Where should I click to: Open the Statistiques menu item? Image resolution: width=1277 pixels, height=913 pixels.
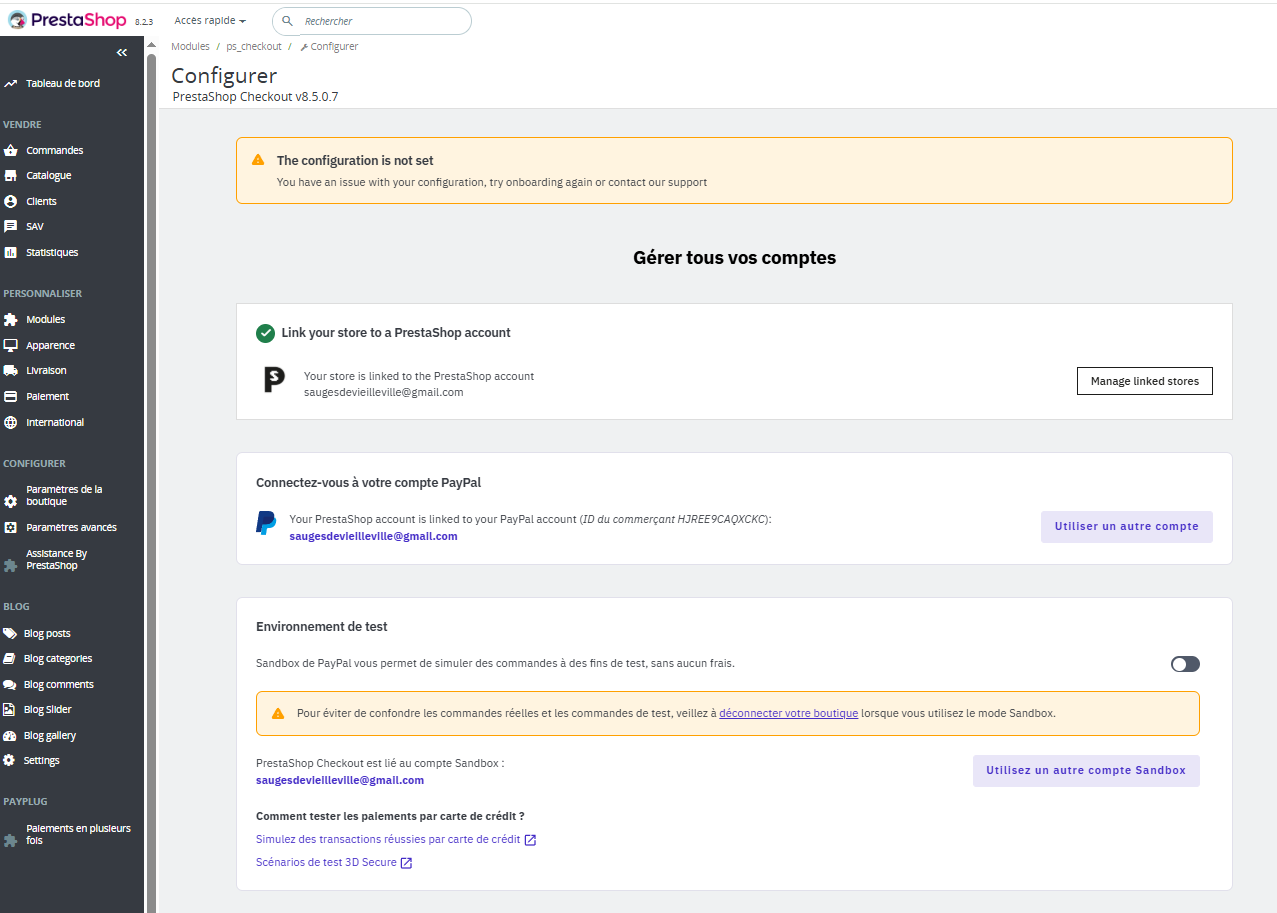pos(52,253)
